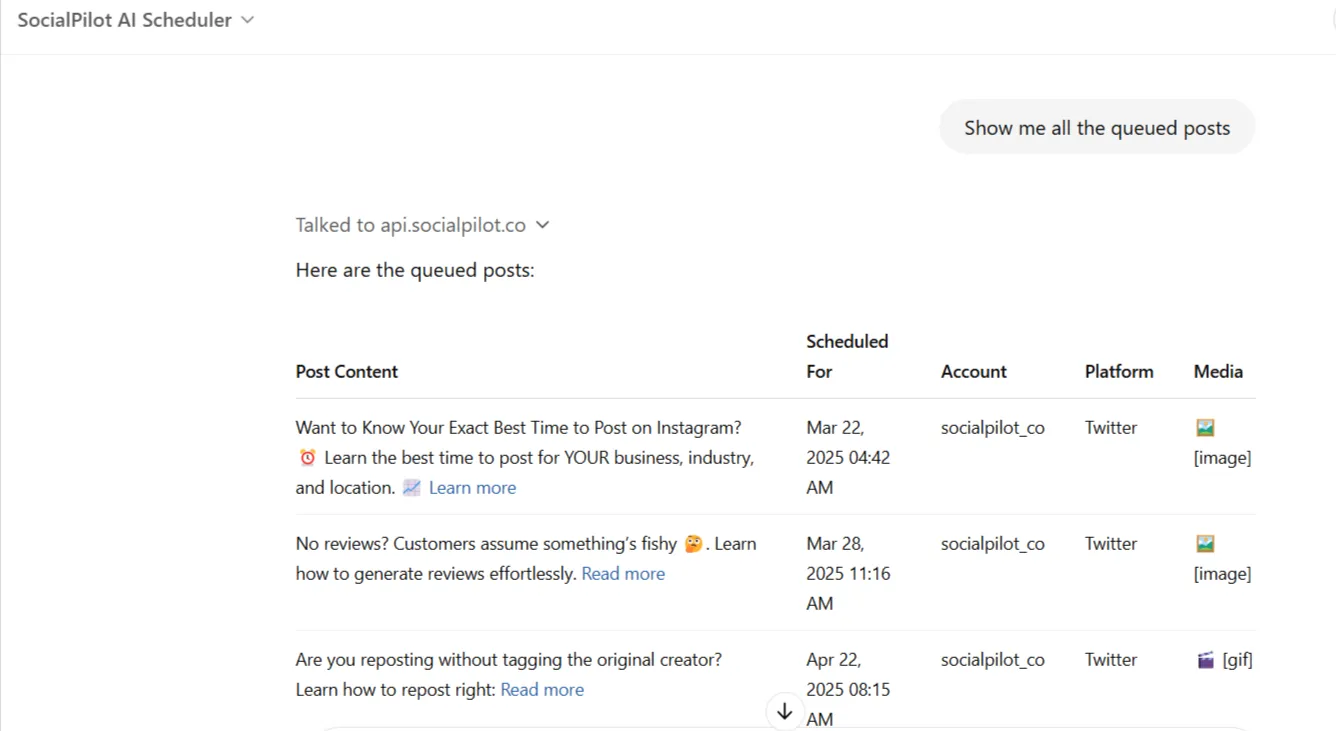
Task: Click the clapperboard gif icon in the reposting post row
Action: [x=1204, y=659]
